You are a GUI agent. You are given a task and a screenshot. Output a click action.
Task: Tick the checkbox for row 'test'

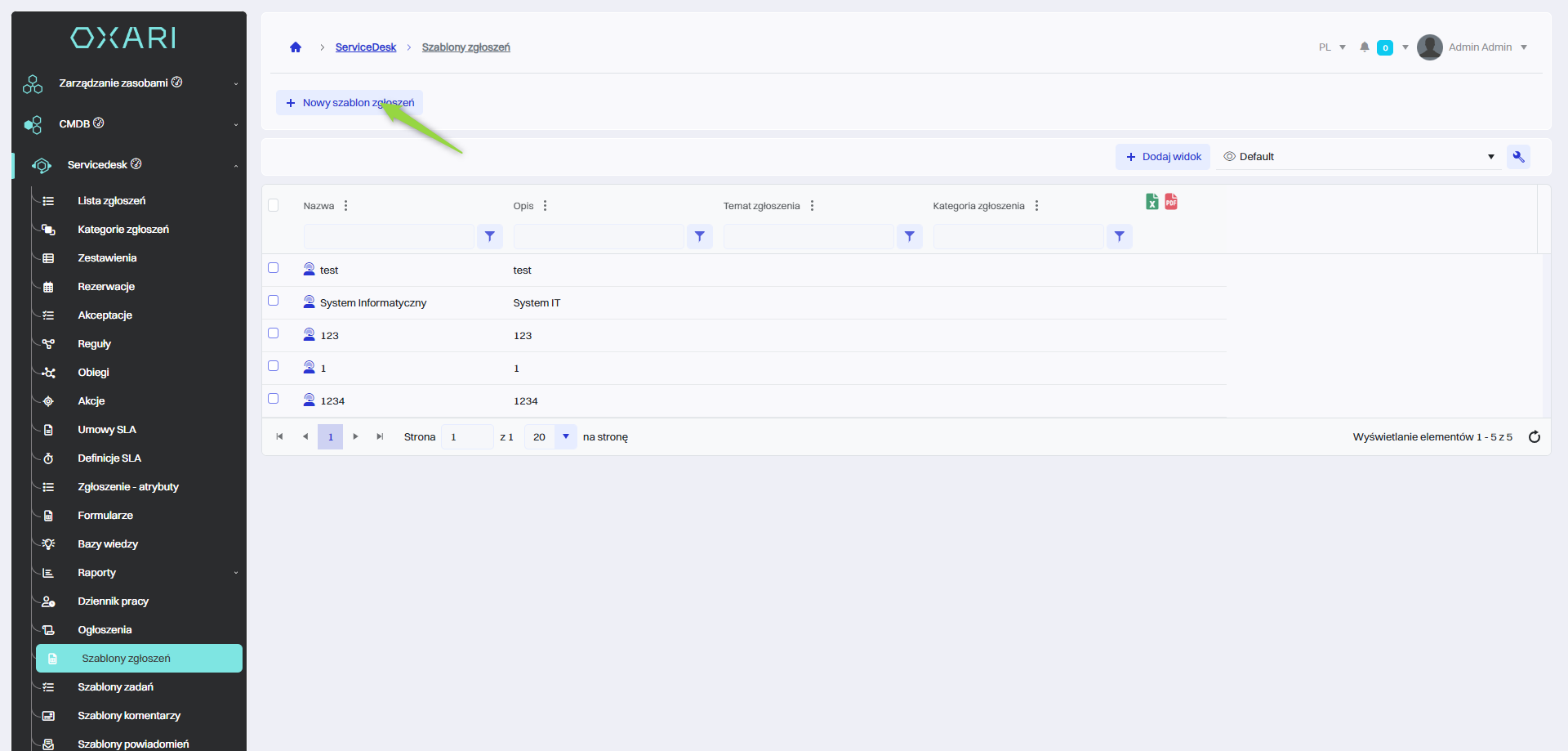click(x=274, y=268)
